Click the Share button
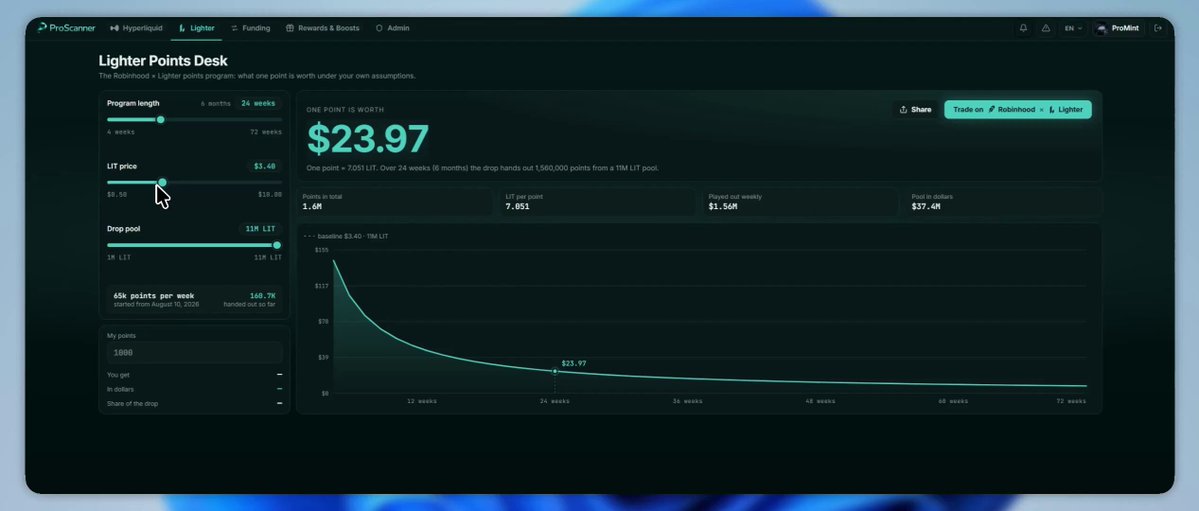 (915, 109)
